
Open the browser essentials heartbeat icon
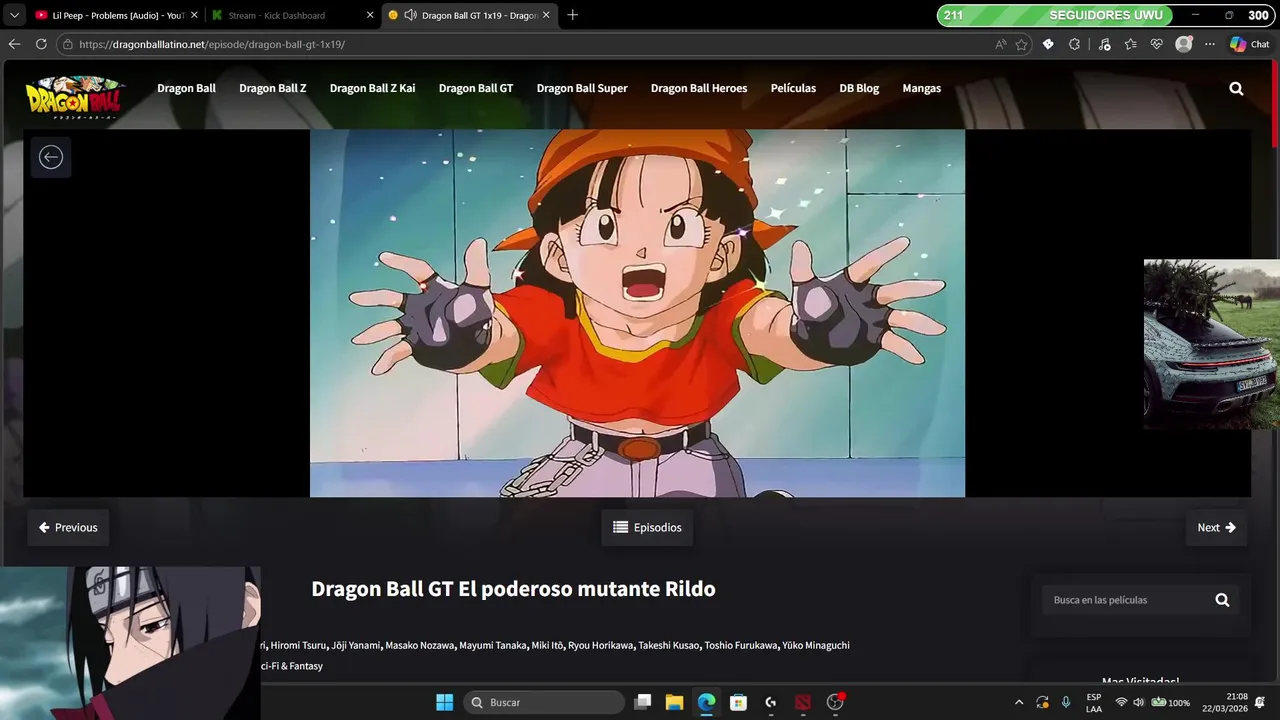tap(1157, 44)
